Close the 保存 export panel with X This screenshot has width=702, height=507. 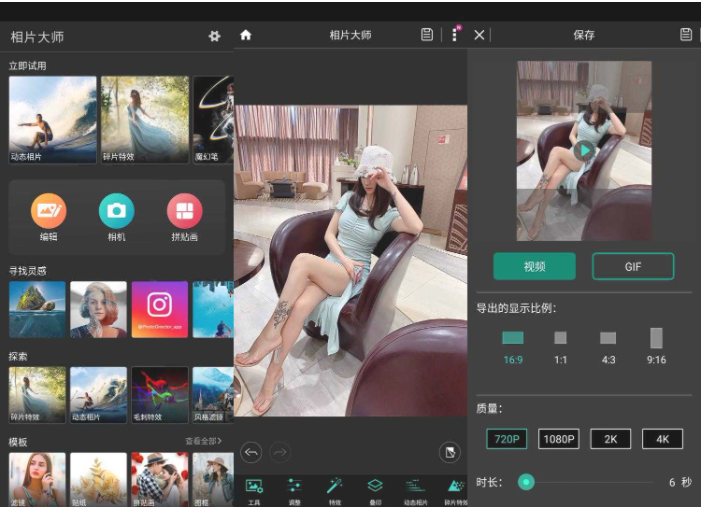click(x=479, y=35)
